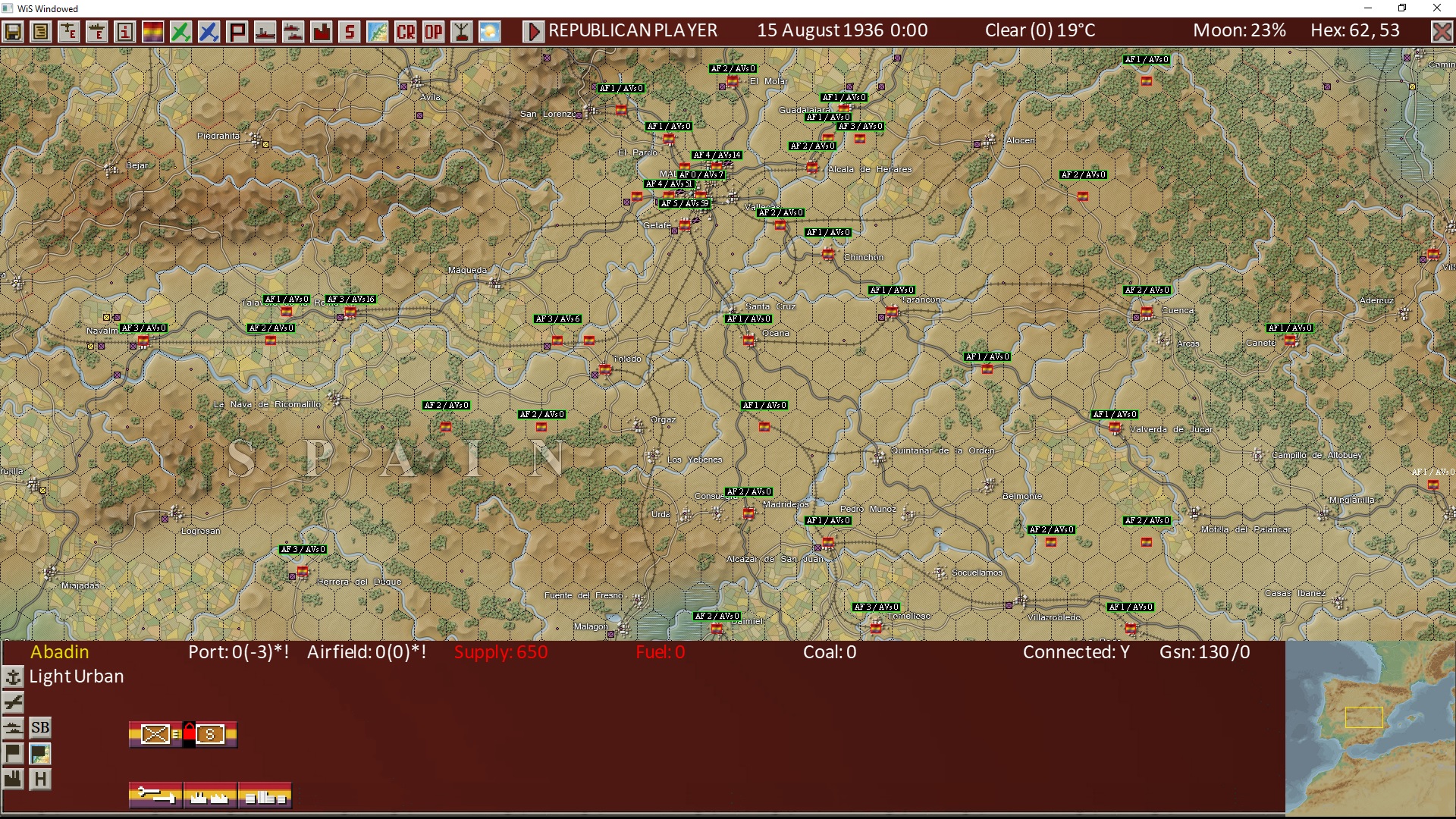Toggle the black flag toolbar icon
The height and width of the screenshot is (819, 1456).
coord(237,32)
